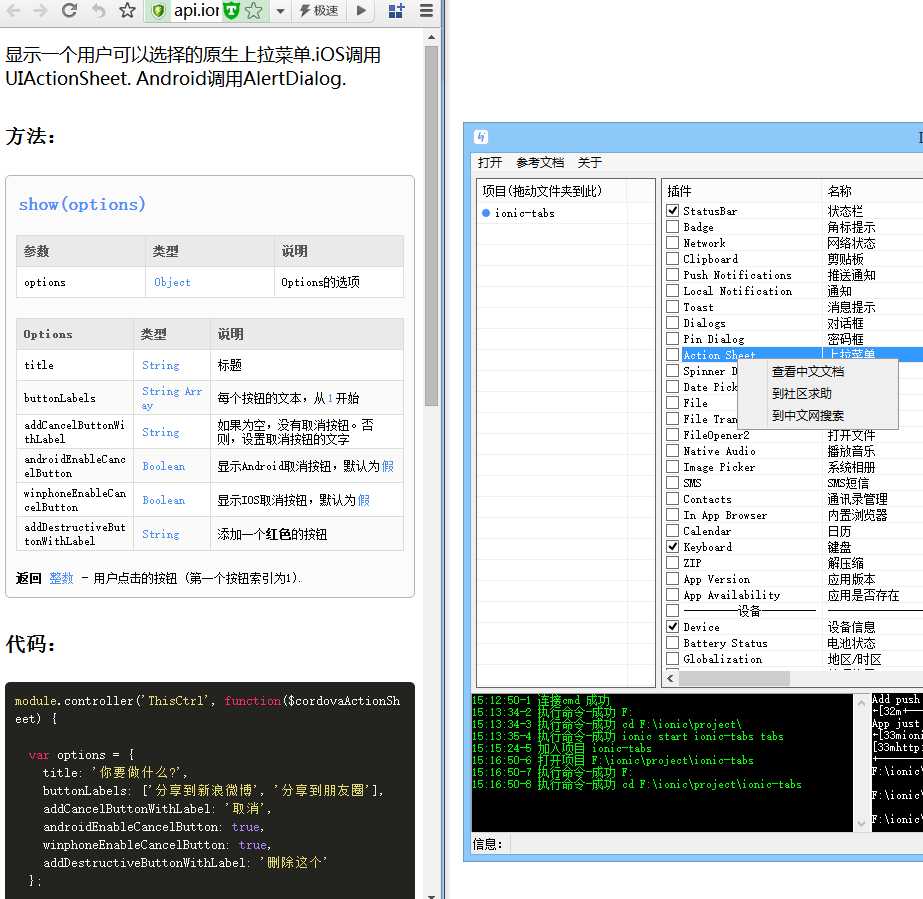Open the 打开 menu
The width and height of the screenshot is (923, 899).
[x=490, y=162]
